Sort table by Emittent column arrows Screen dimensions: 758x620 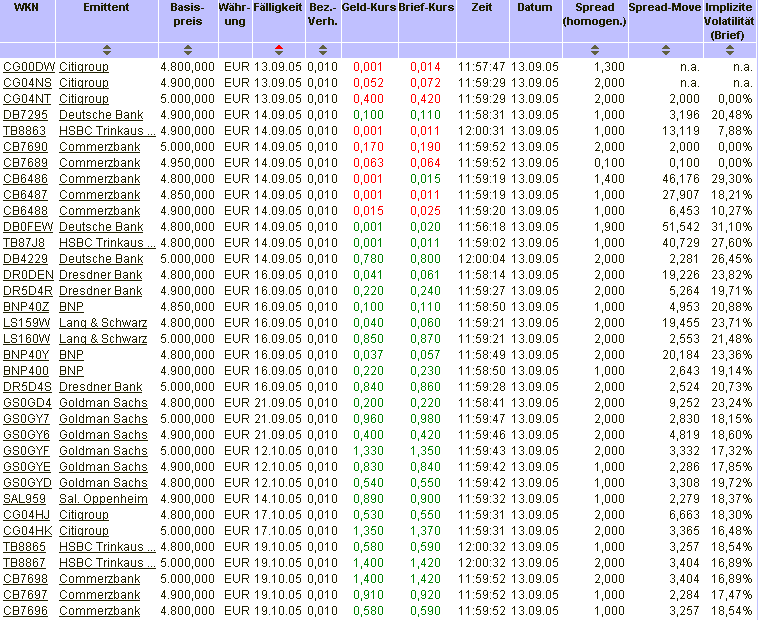point(107,50)
